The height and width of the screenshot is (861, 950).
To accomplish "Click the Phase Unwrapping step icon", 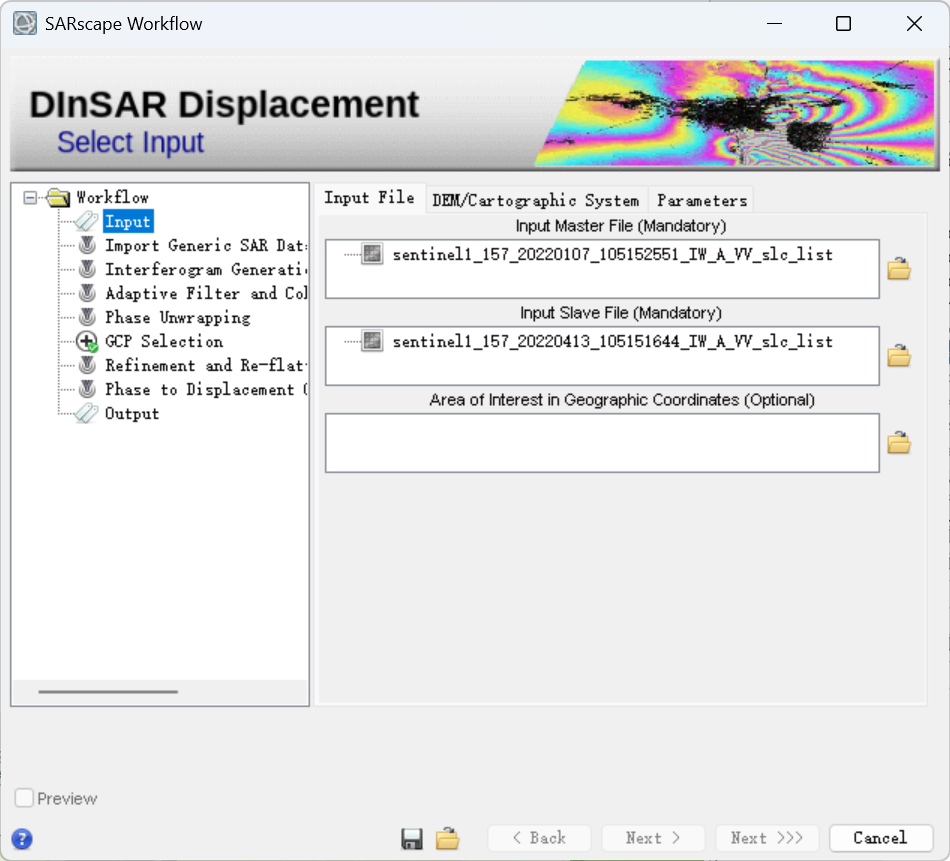I will (x=87, y=317).
